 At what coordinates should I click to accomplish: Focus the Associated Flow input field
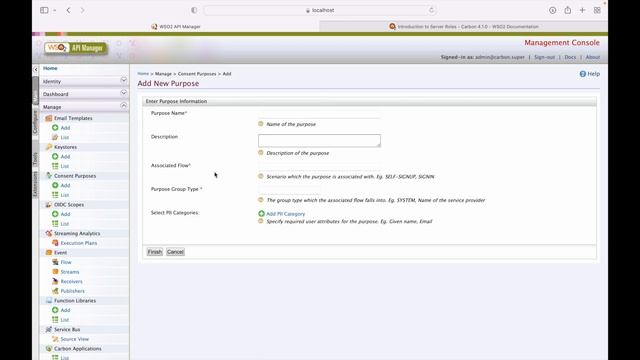(x=319, y=166)
